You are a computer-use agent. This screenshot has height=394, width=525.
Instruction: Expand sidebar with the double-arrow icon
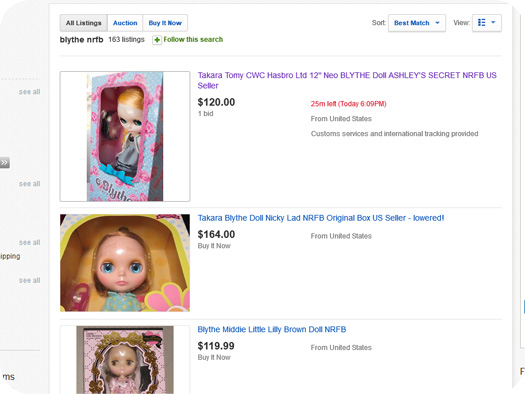[4, 163]
